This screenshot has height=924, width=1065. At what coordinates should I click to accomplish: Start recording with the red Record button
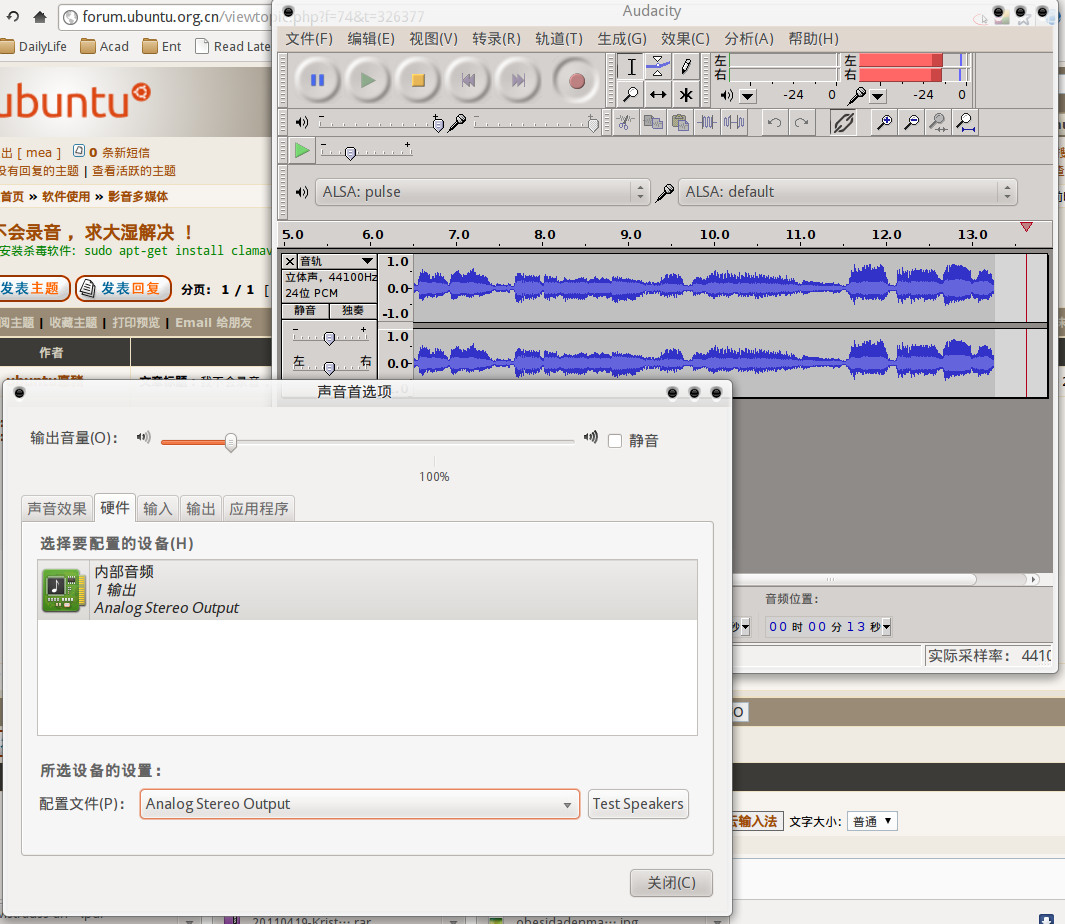coord(577,81)
